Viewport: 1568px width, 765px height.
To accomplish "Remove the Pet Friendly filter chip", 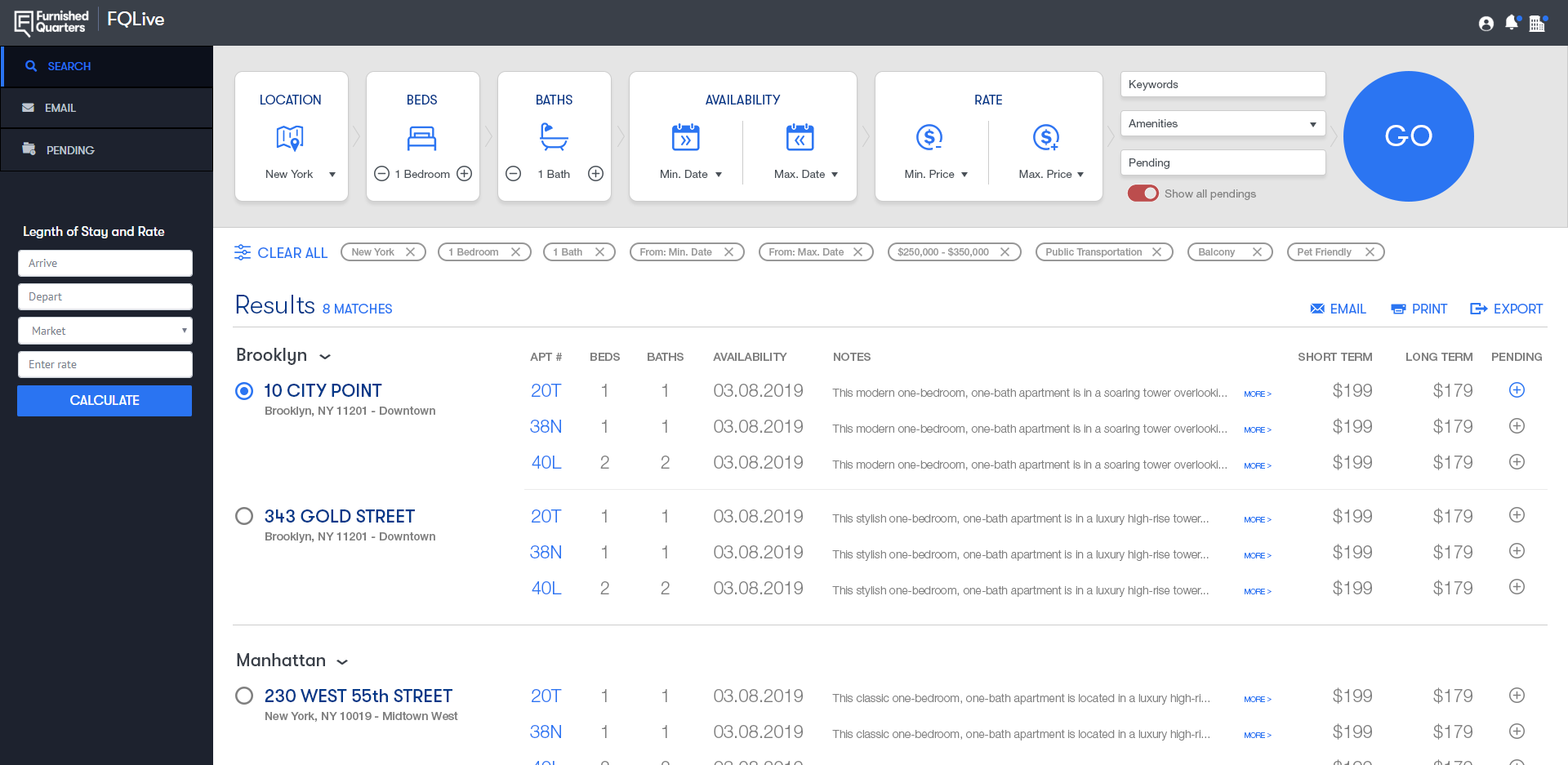I will 1370,252.
